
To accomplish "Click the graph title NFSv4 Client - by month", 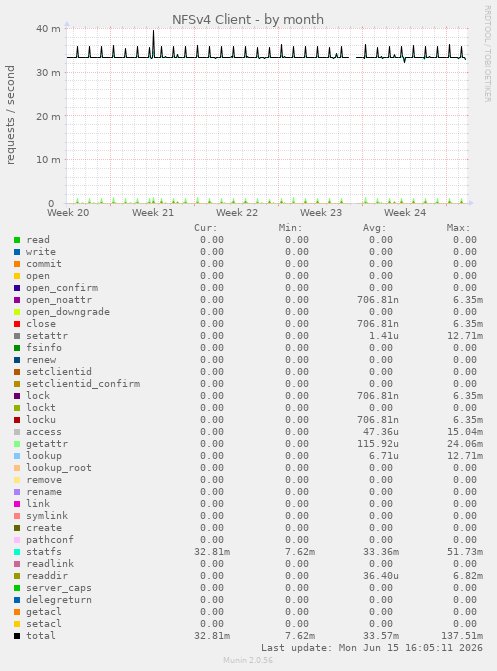I will pyautogui.click(x=248, y=20).
